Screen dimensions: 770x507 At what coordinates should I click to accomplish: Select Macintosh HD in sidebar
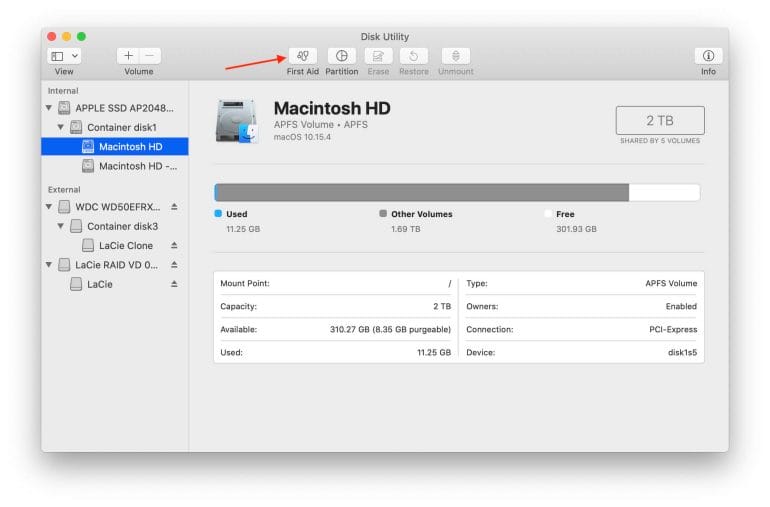(x=130, y=147)
